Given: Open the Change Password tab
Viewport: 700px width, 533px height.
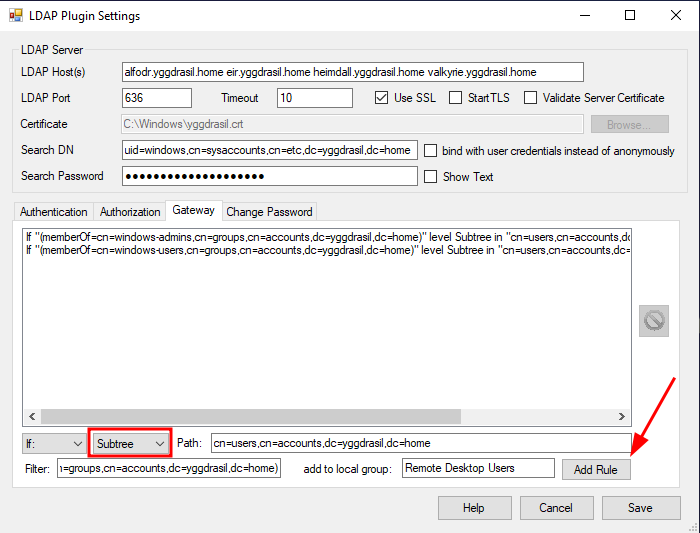Looking at the screenshot, I should point(269,212).
